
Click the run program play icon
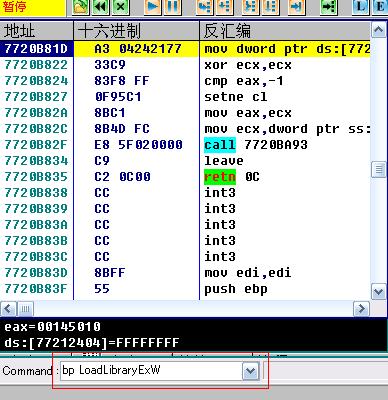point(153,7)
